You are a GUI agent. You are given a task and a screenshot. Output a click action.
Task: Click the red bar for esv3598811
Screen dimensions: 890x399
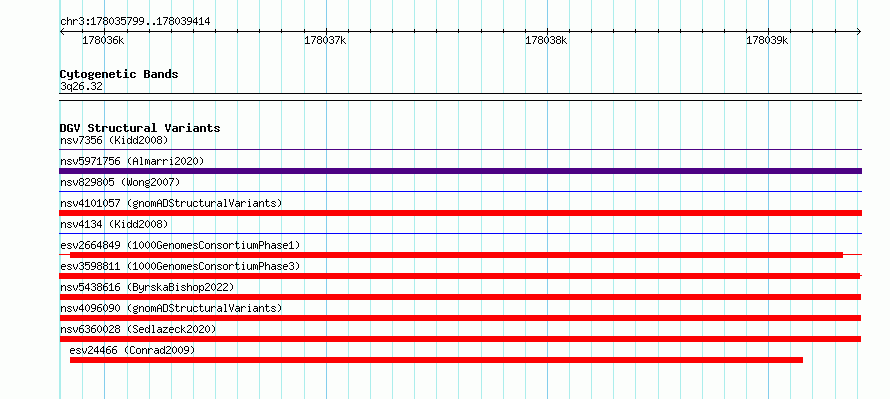[x=460, y=276]
